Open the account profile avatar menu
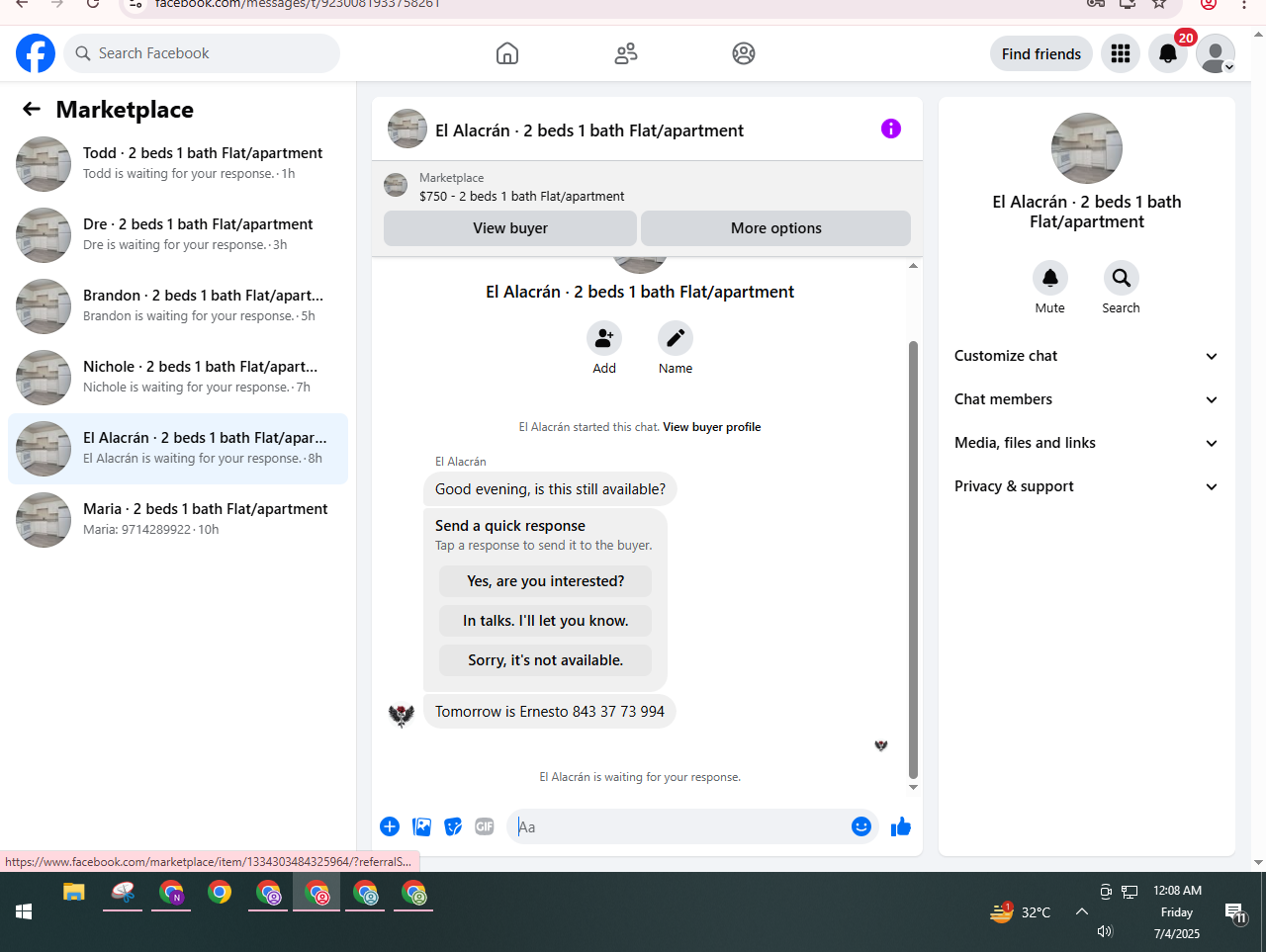The height and width of the screenshot is (952, 1266). (x=1216, y=53)
